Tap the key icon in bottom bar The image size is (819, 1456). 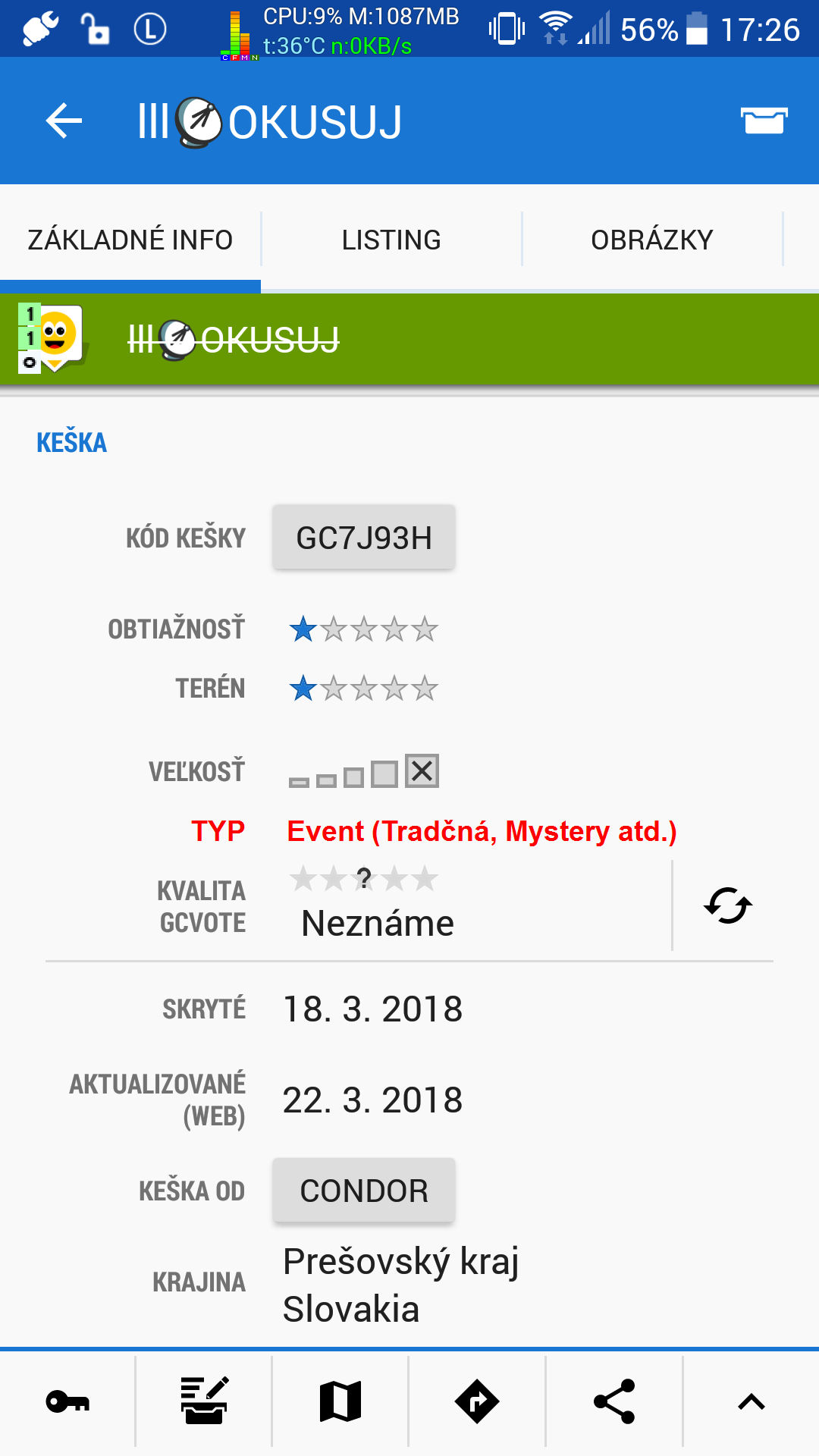[x=67, y=1401]
